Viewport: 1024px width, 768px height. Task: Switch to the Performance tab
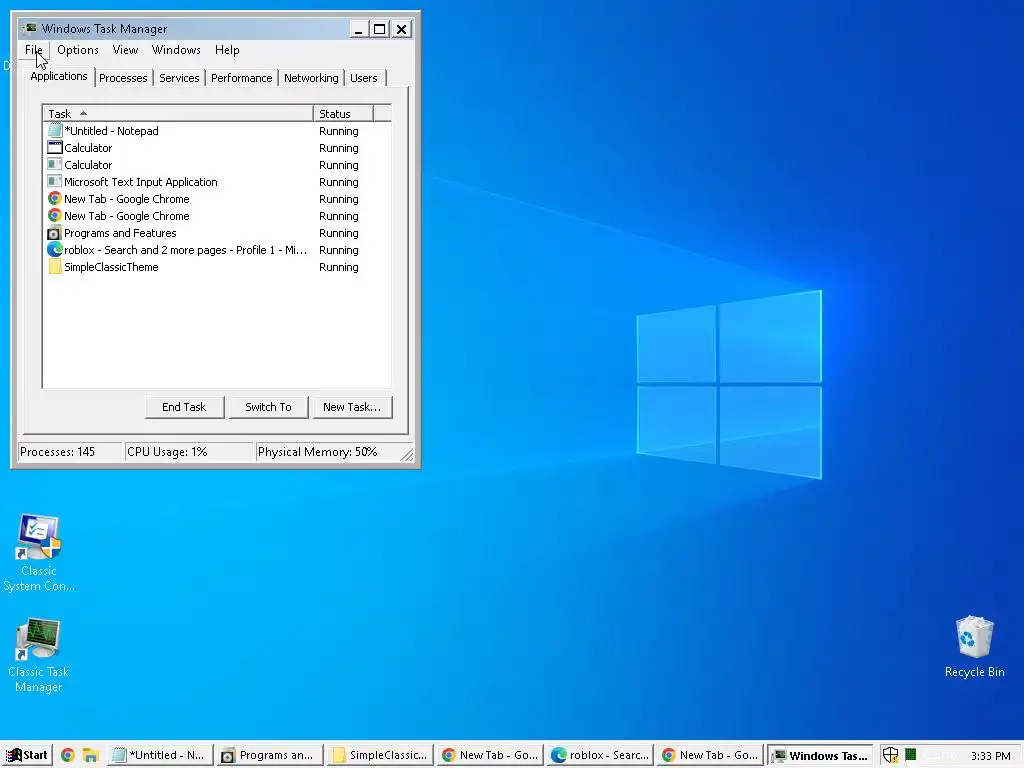[x=242, y=78]
